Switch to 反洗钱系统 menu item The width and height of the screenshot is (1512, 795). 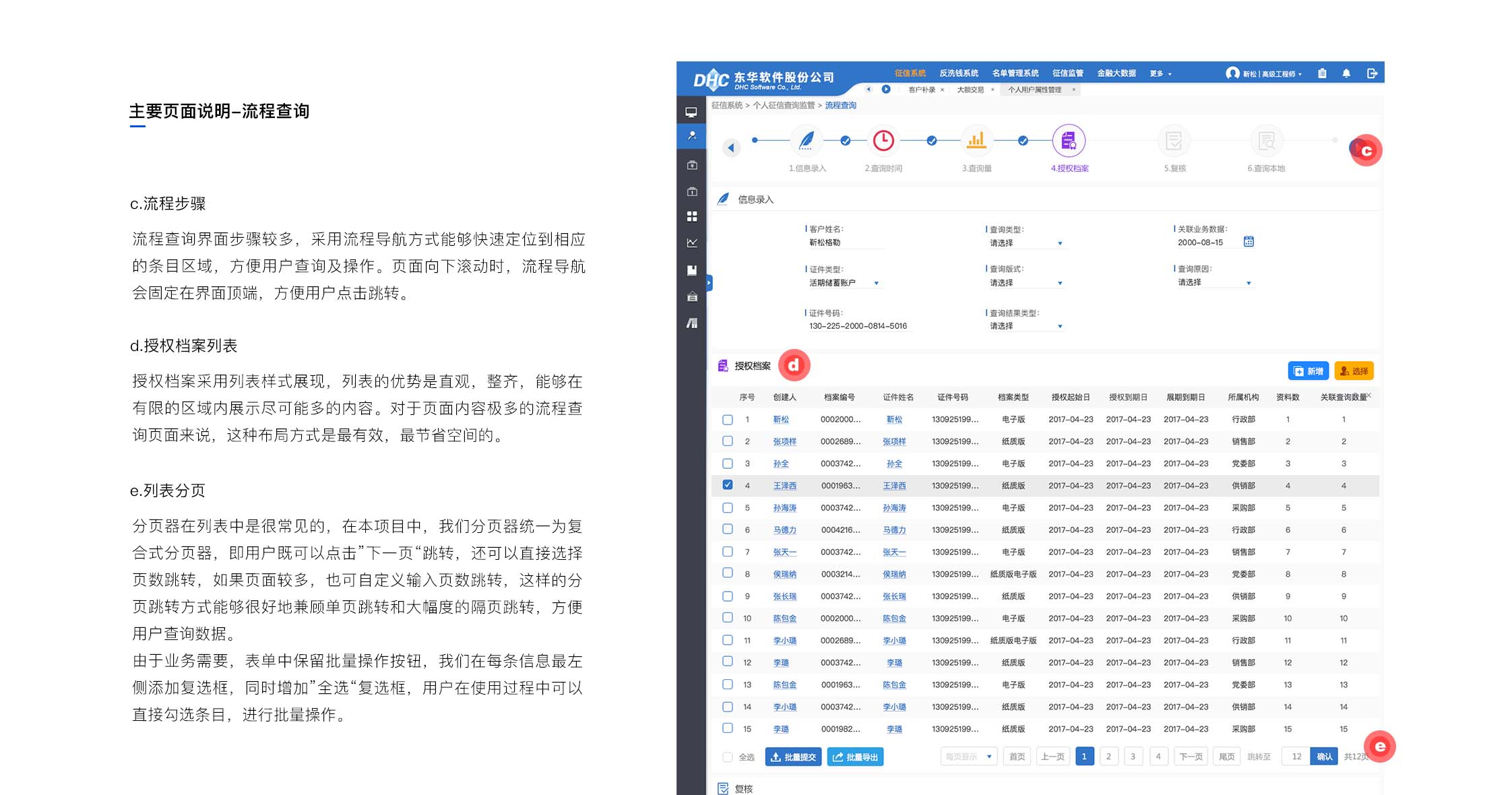click(958, 73)
